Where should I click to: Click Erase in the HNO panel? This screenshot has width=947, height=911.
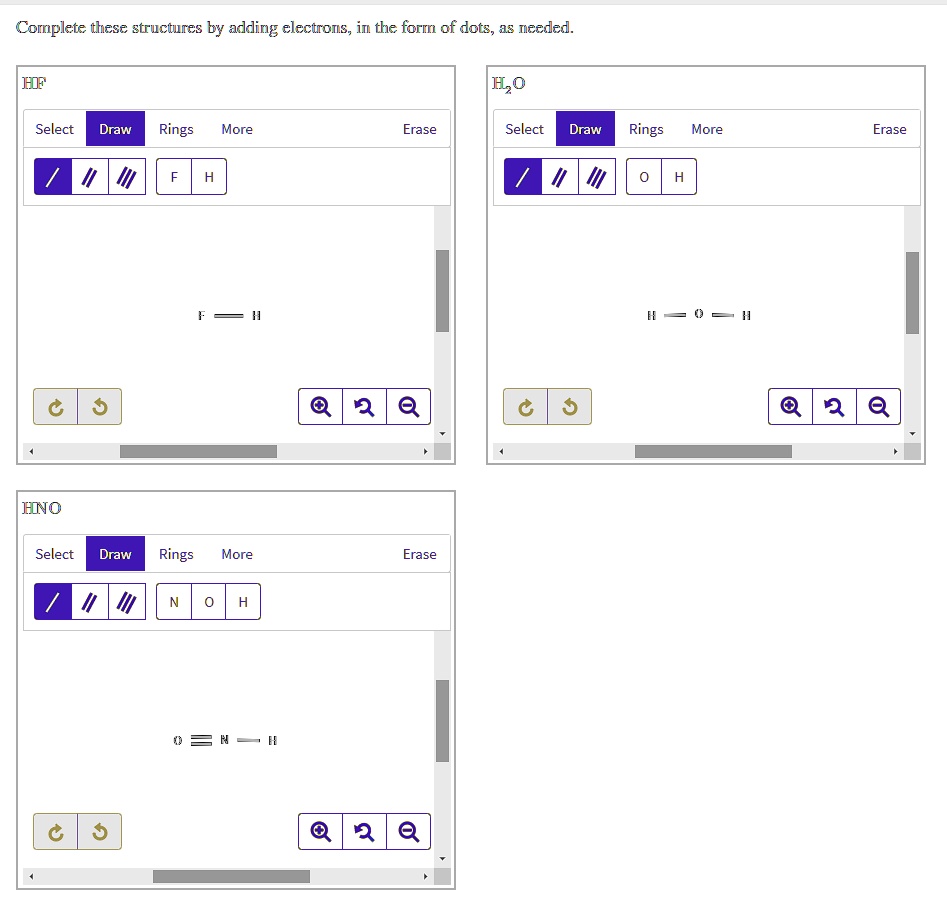[x=419, y=554]
